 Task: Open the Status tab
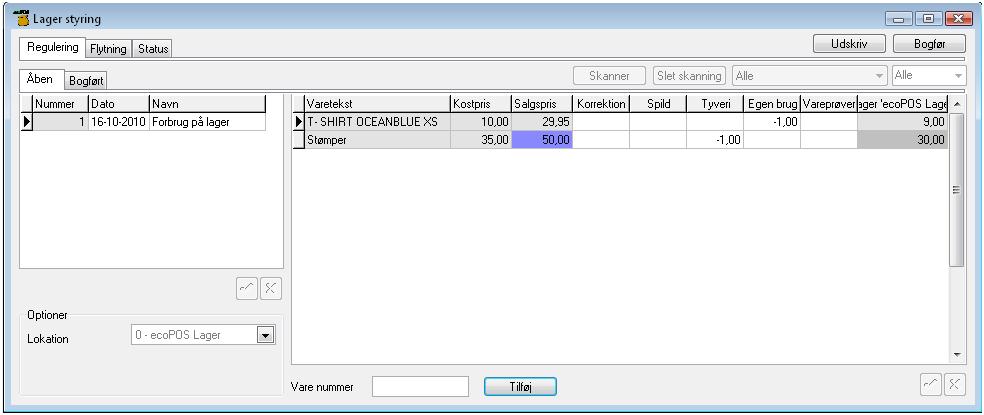pyautogui.click(x=153, y=49)
